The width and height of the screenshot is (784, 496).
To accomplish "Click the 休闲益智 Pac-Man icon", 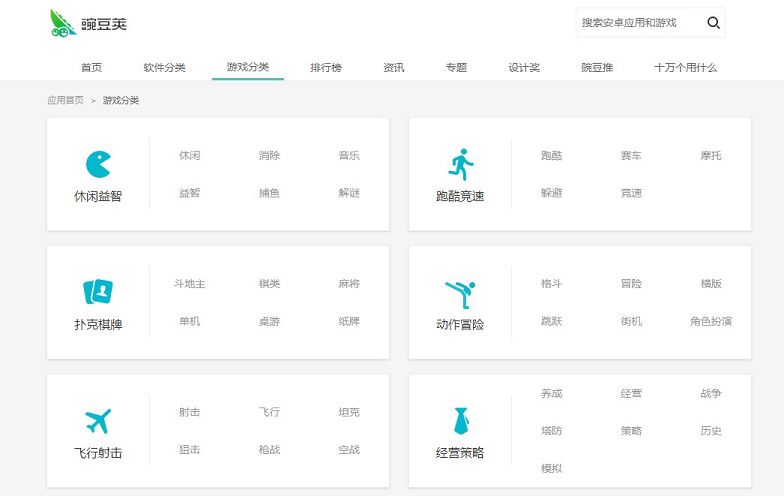I will pos(98,164).
